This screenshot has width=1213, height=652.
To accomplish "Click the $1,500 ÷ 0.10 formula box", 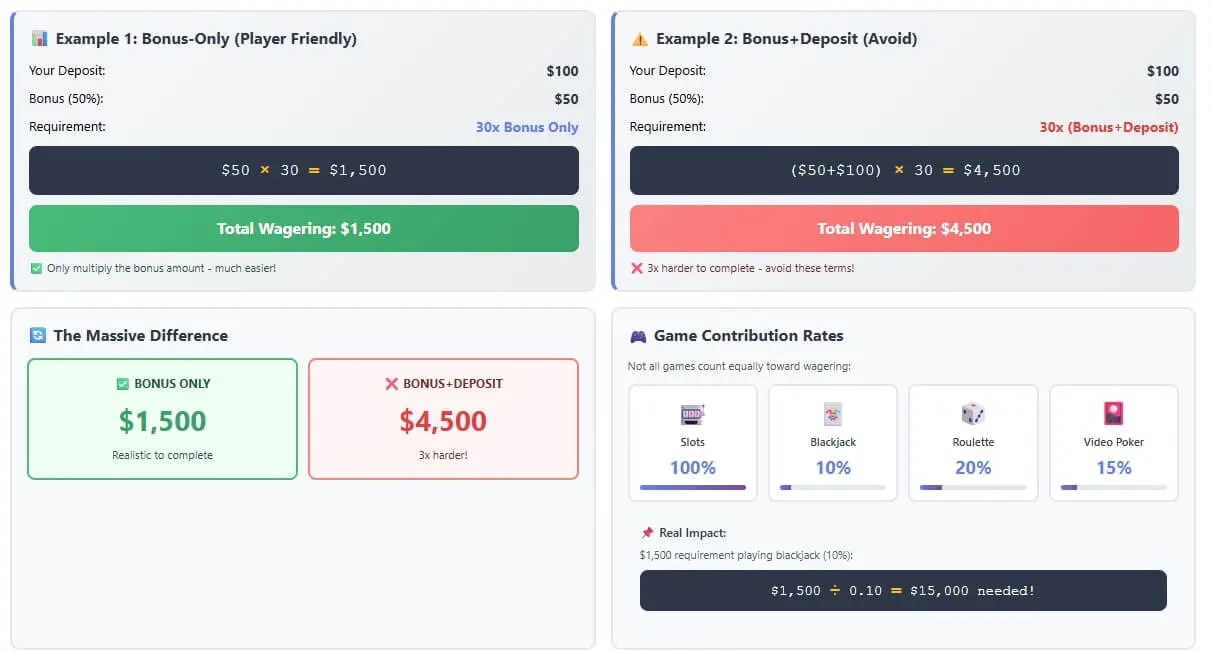I will 903,591.
